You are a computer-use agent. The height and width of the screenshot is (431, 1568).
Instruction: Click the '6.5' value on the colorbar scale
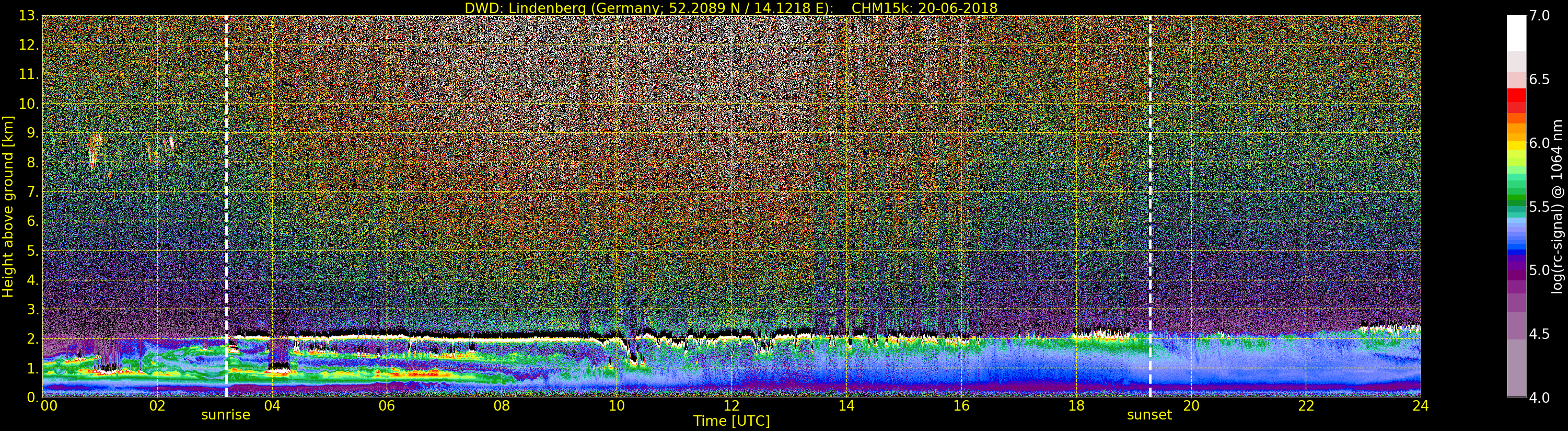[x=1540, y=80]
